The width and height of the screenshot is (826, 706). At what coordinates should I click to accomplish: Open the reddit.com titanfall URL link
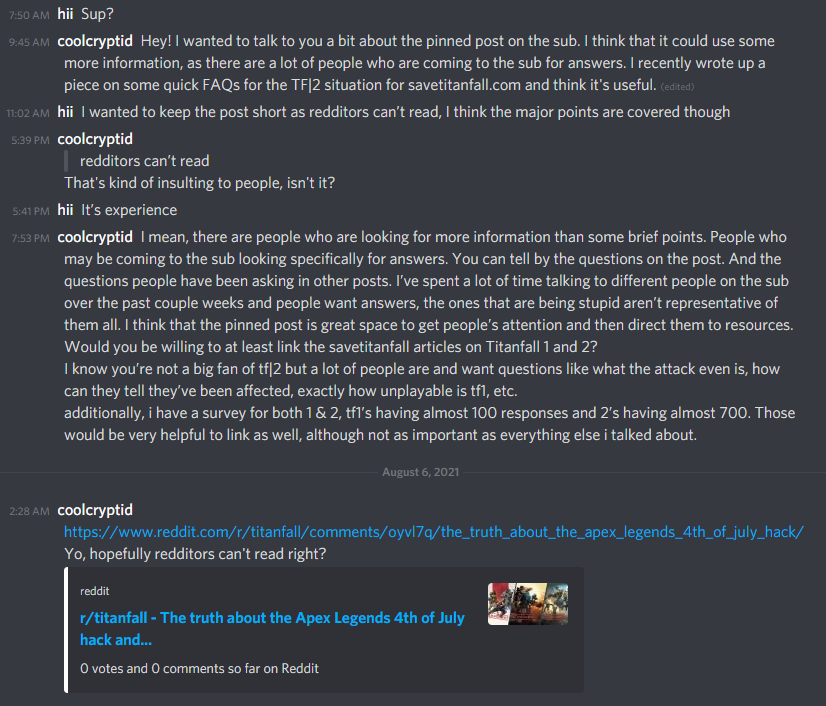click(434, 532)
